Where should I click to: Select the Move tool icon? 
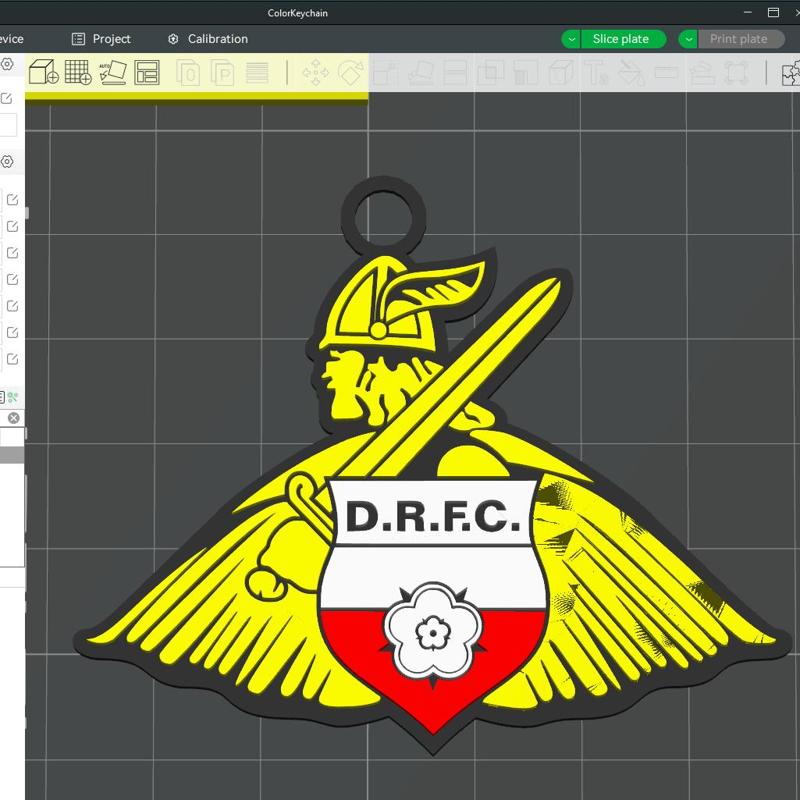pyautogui.click(x=316, y=72)
